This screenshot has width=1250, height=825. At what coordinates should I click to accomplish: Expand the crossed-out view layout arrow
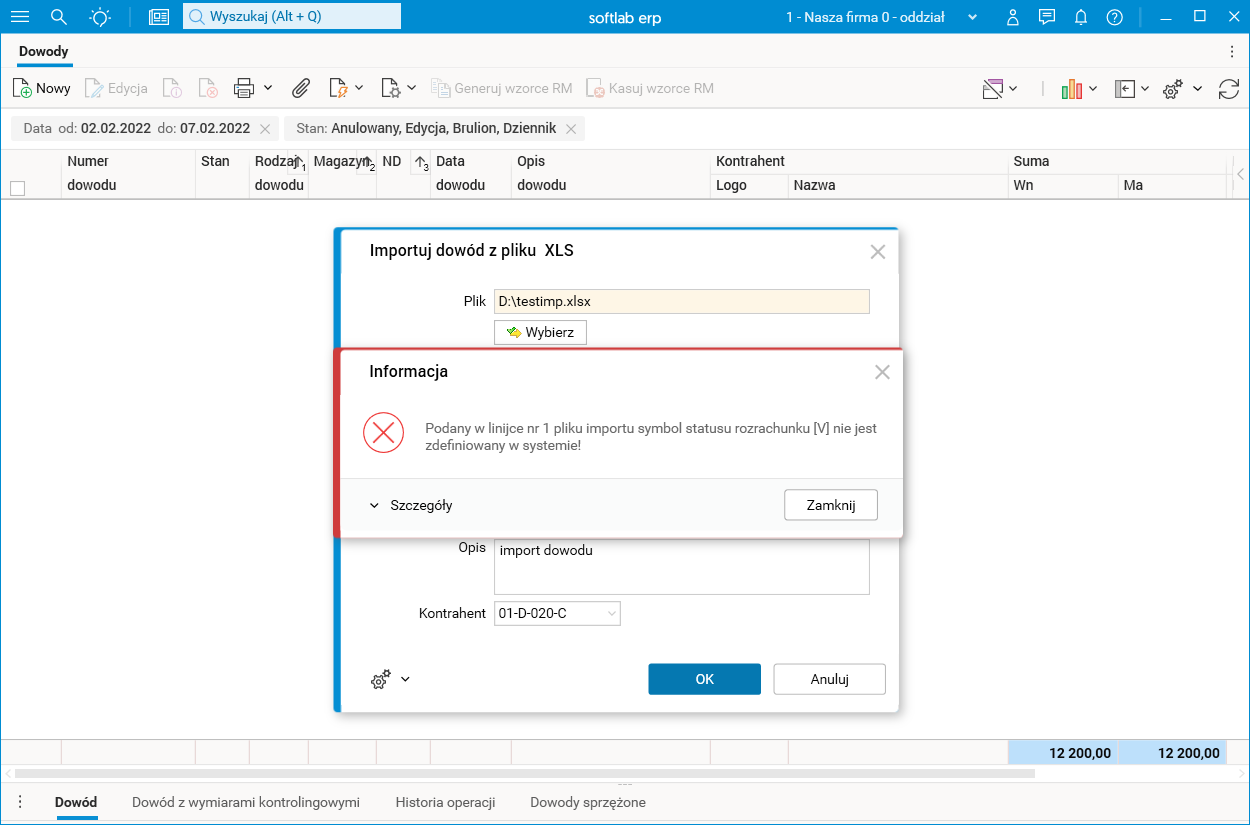1013,89
